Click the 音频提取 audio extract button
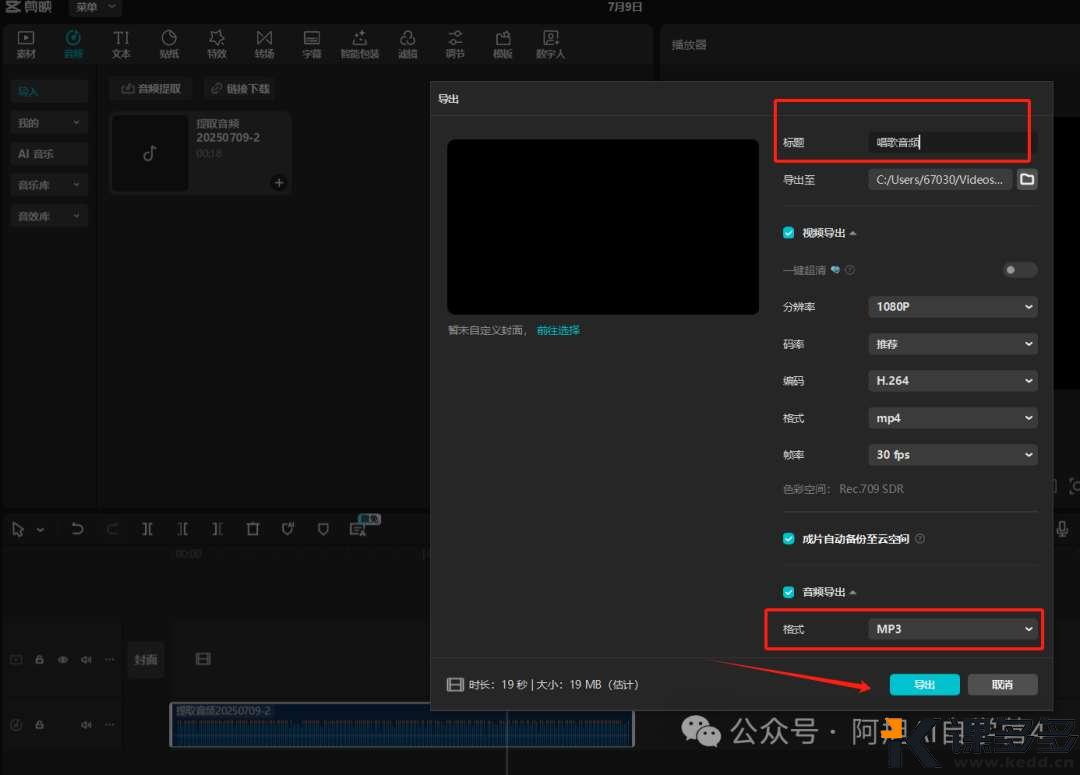The height and width of the screenshot is (775, 1080). point(152,89)
